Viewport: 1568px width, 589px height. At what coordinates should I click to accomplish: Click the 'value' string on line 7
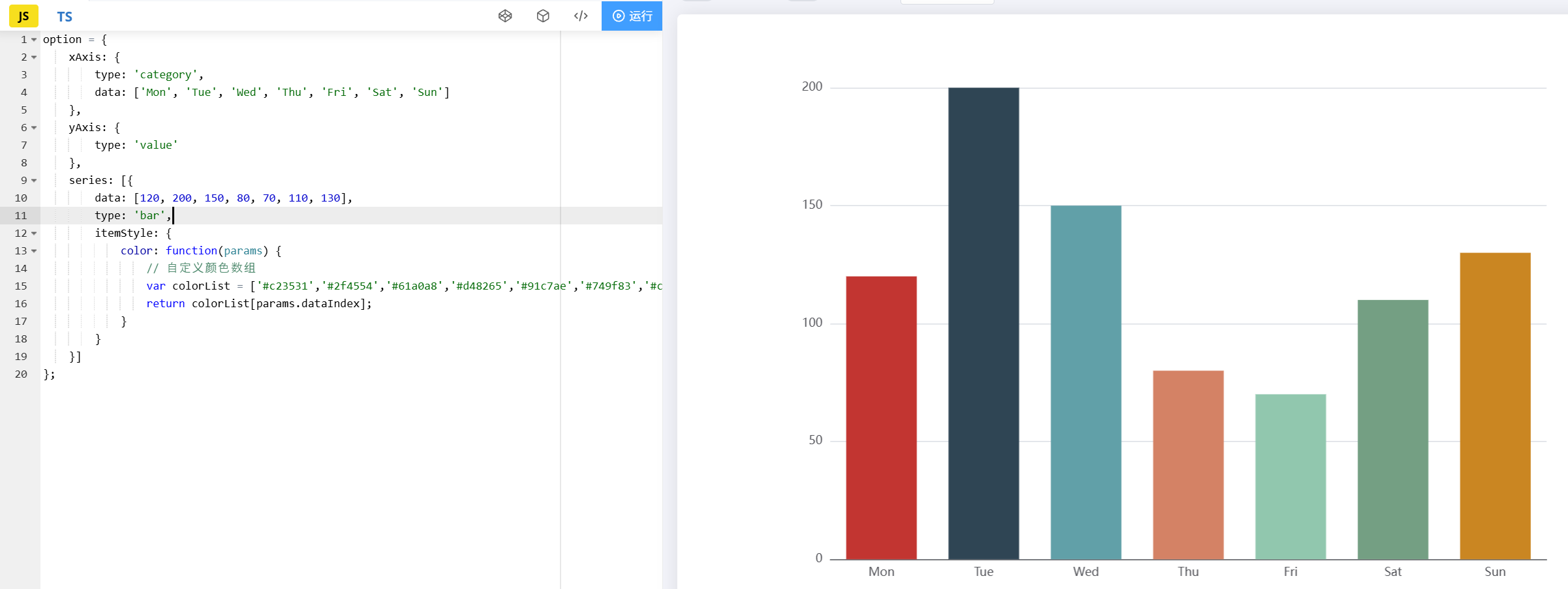156,145
